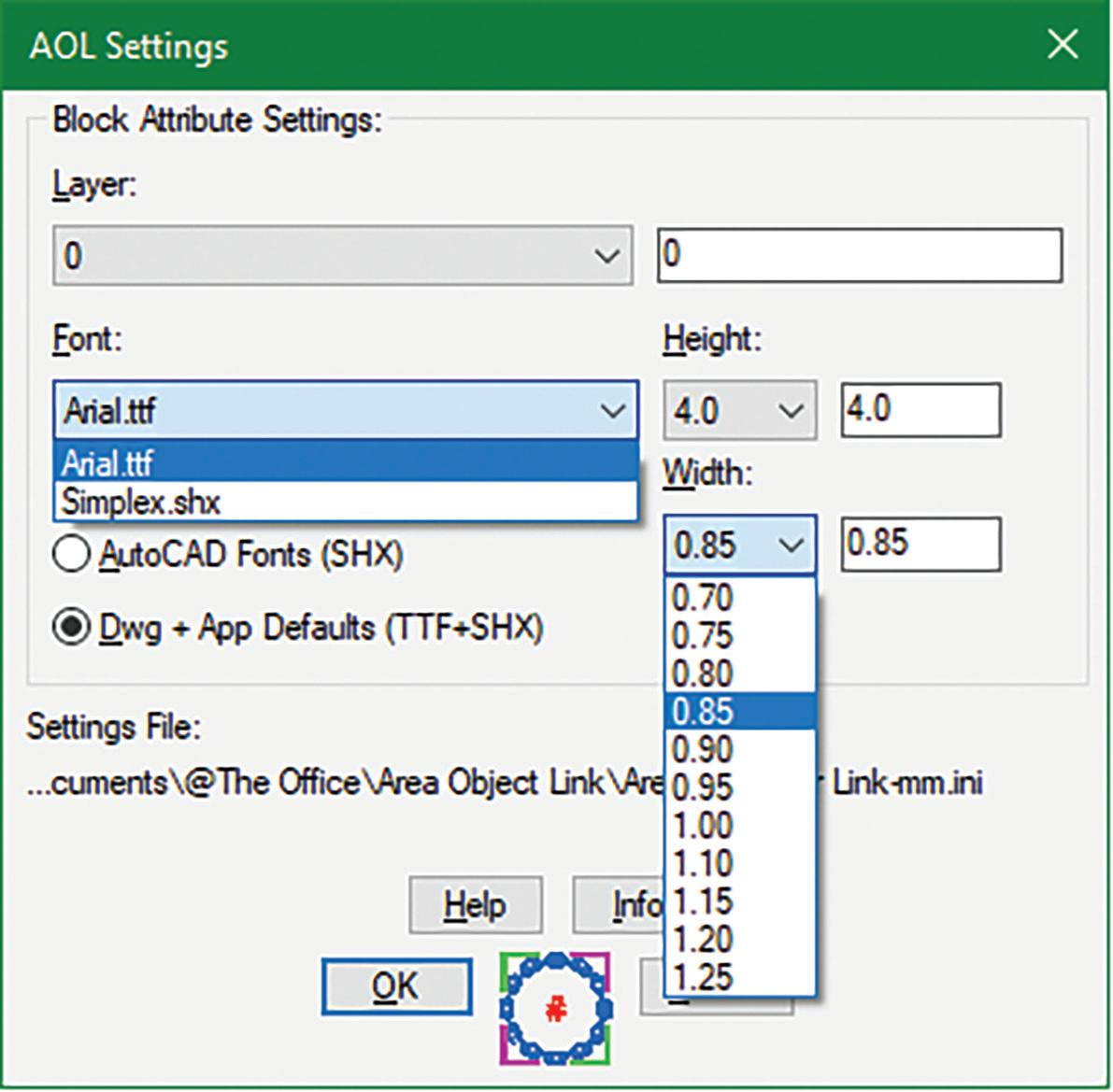Click the Height value text field
The image size is (1113, 1092).
click(x=920, y=410)
